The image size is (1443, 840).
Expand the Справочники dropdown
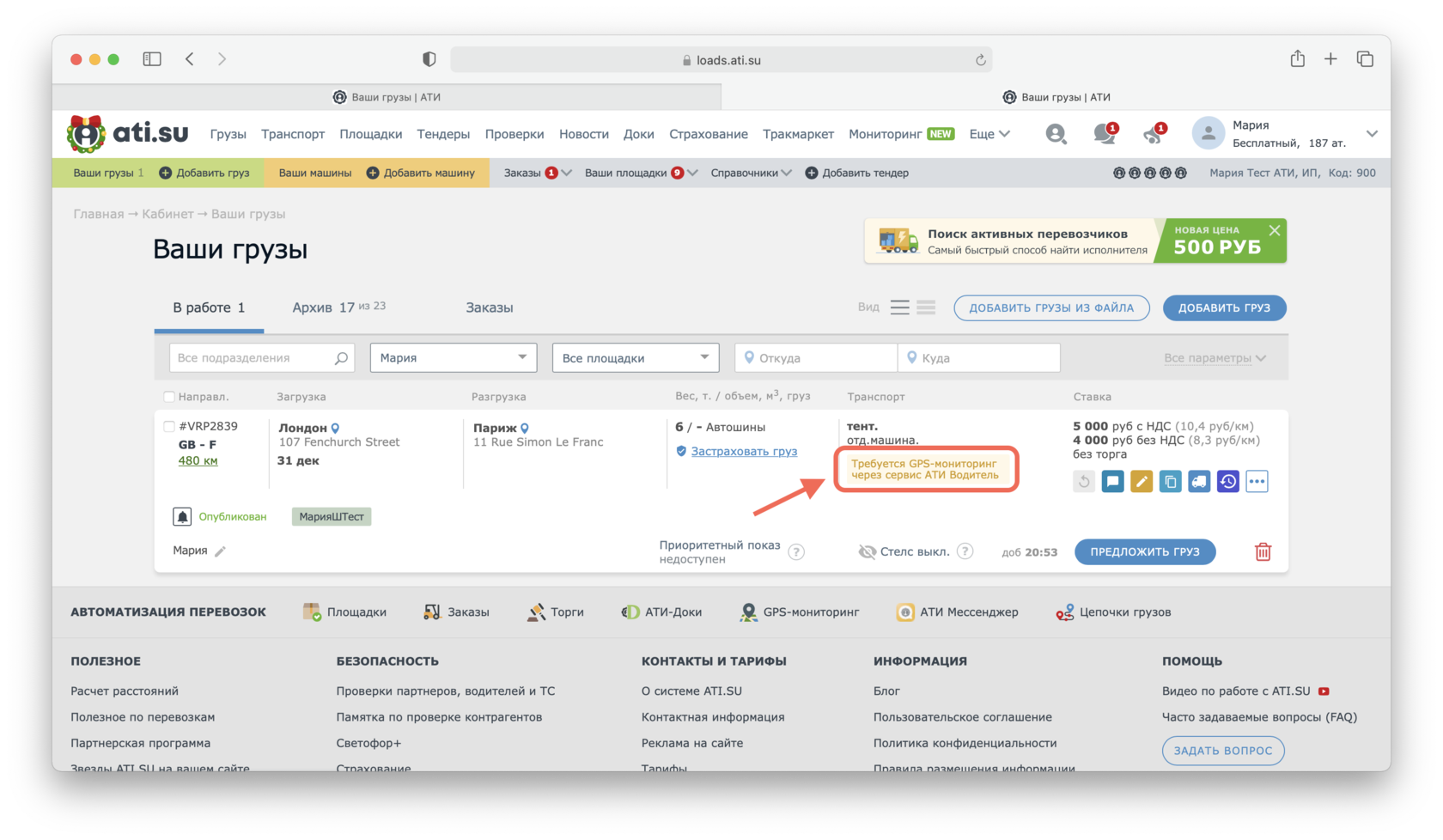pyautogui.click(x=751, y=173)
